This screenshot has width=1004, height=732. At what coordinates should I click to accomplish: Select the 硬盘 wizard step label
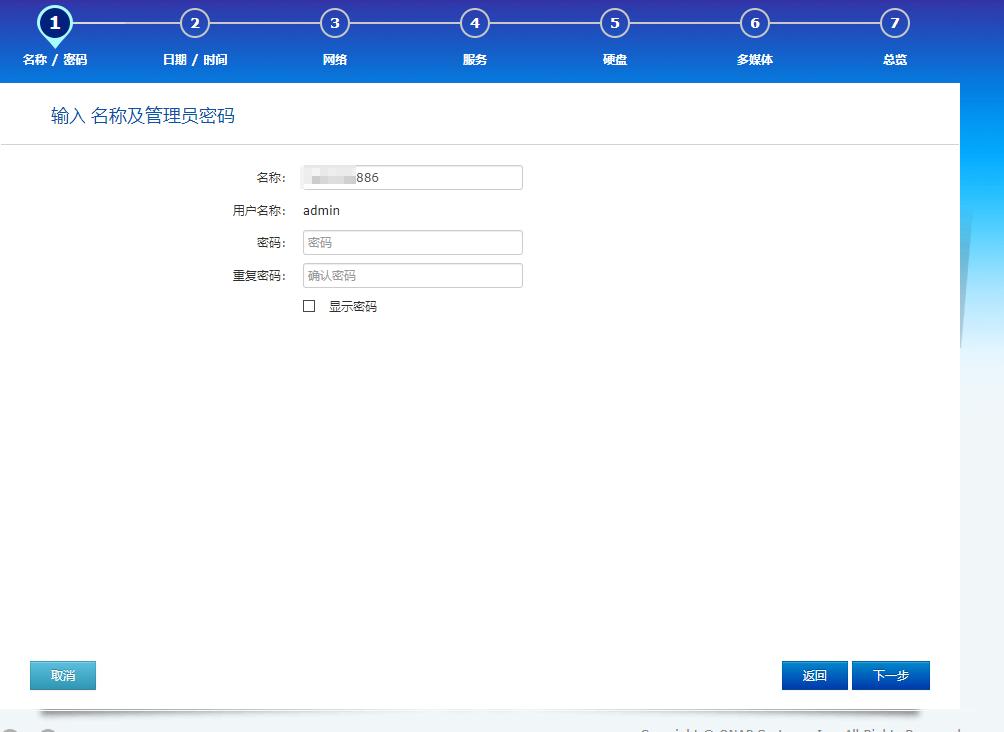tap(614, 60)
